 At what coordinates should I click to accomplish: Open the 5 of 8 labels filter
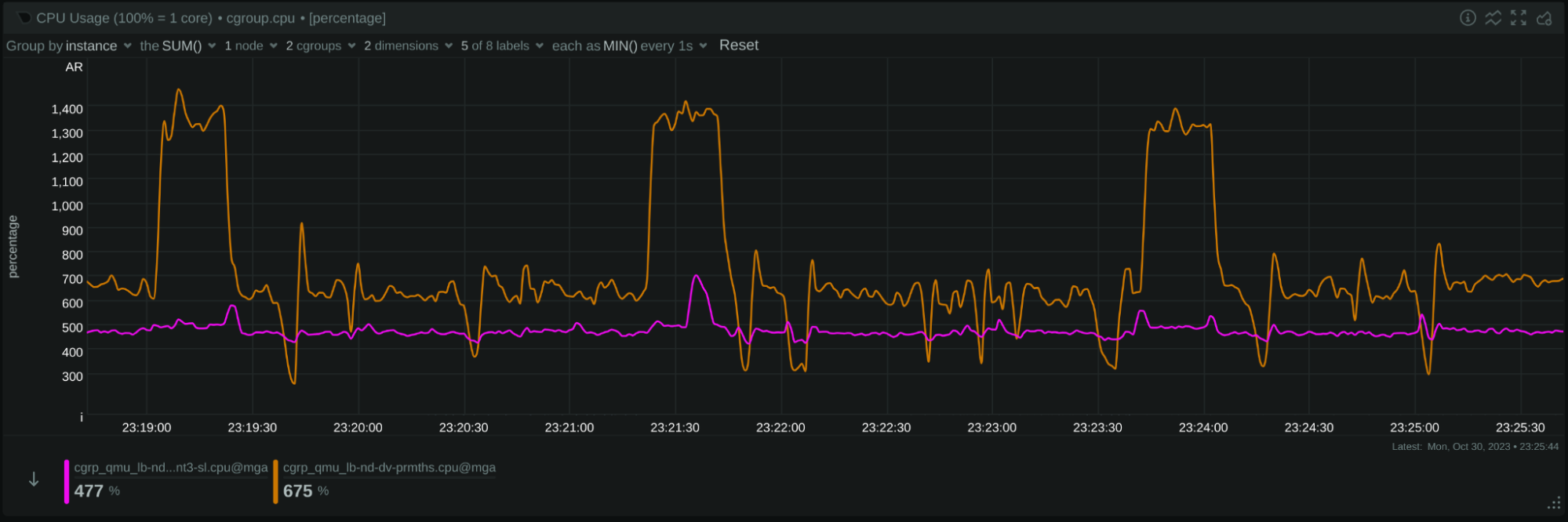point(502,46)
